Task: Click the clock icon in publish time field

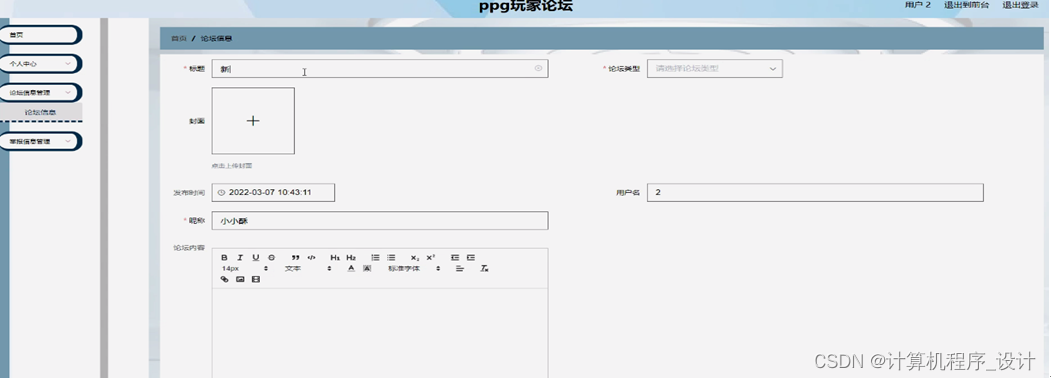Action: [x=221, y=192]
